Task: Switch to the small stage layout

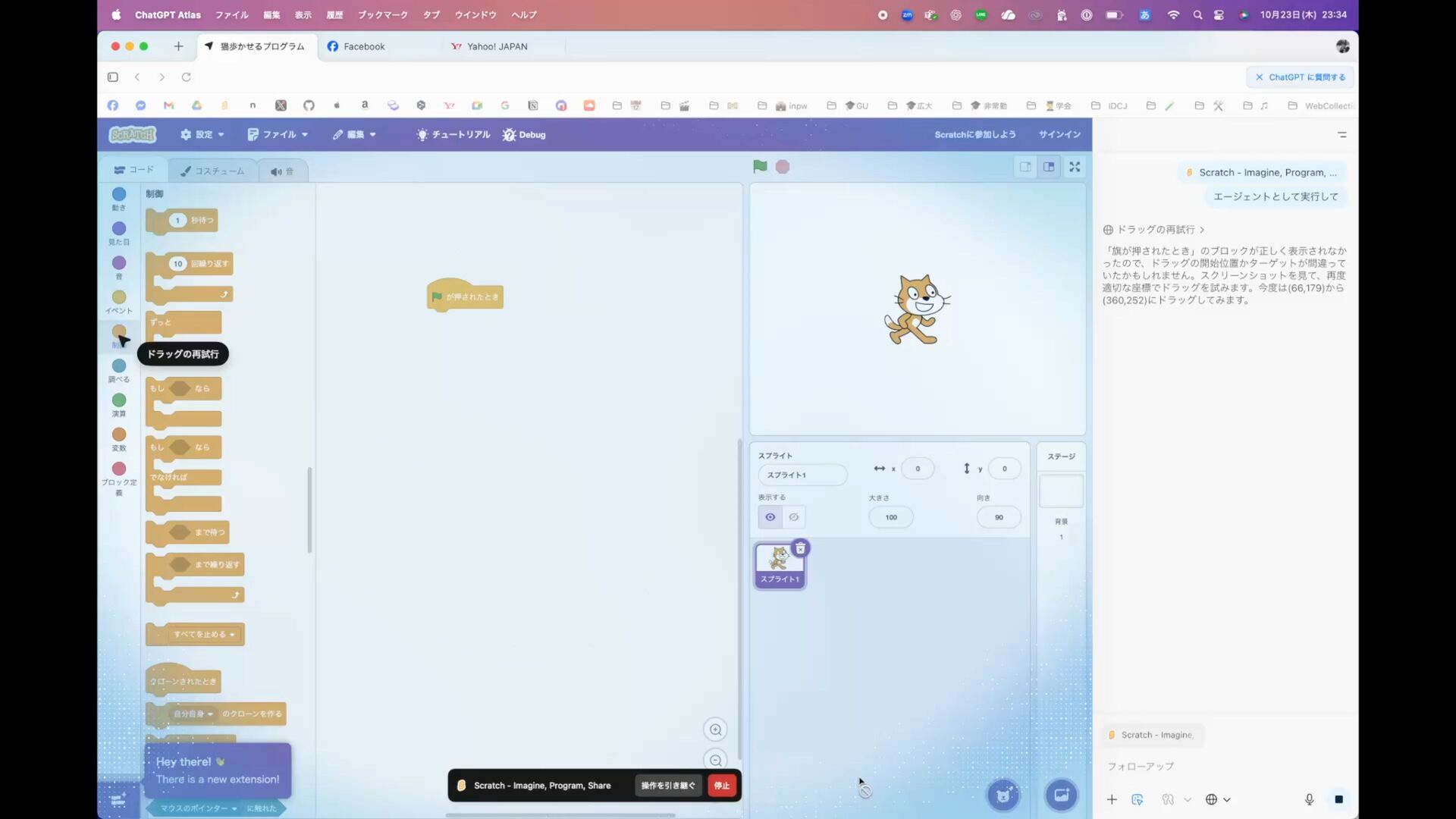Action: tap(1025, 167)
